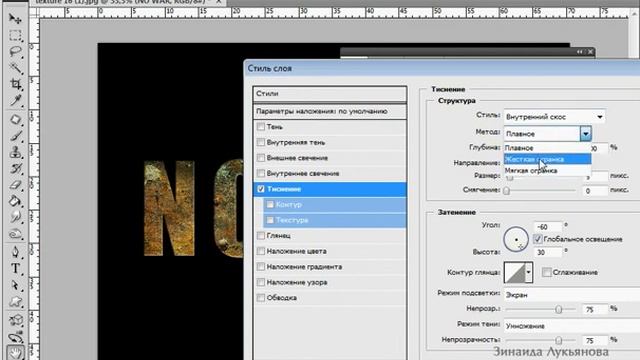Select the Clone Stamp tool

15,152
